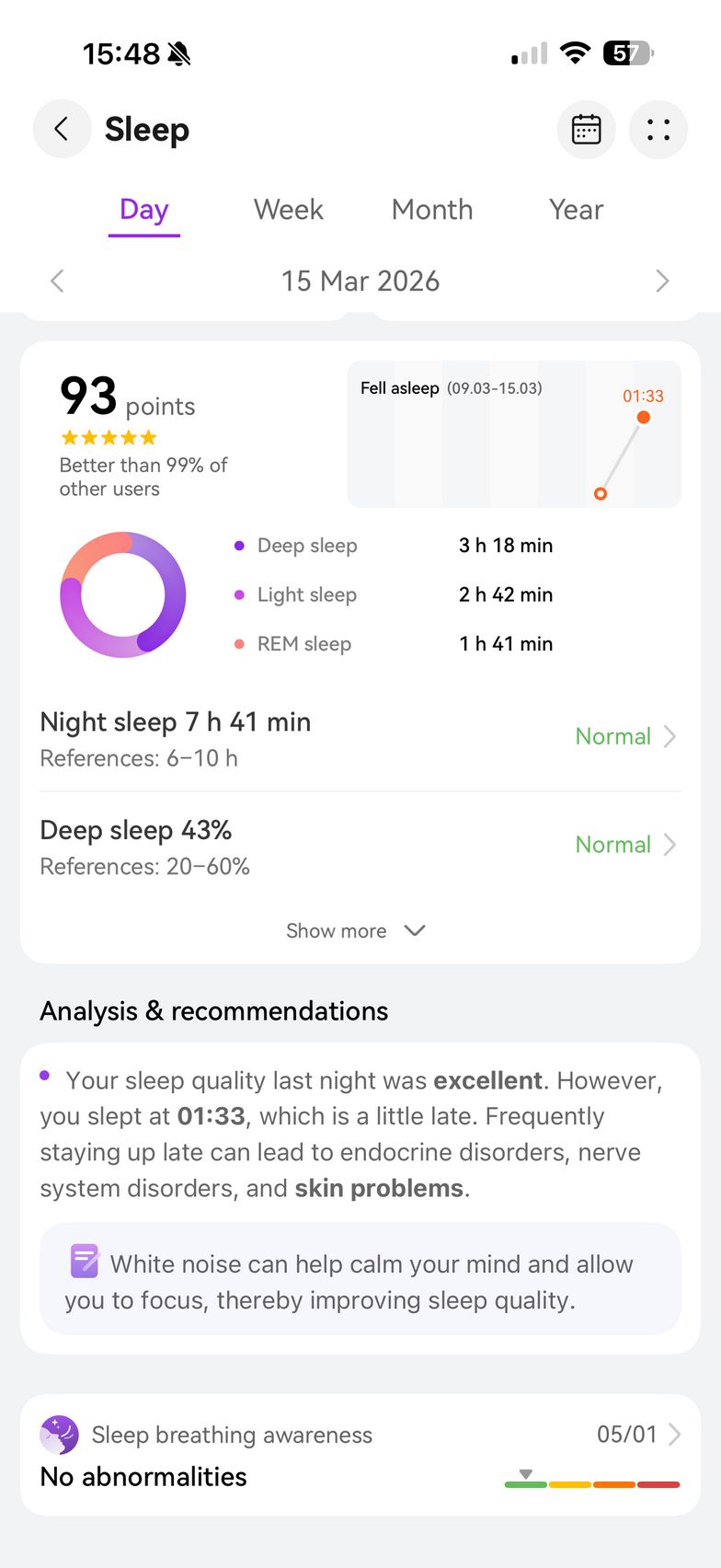
Task: Switch to the Week tab
Action: (289, 210)
